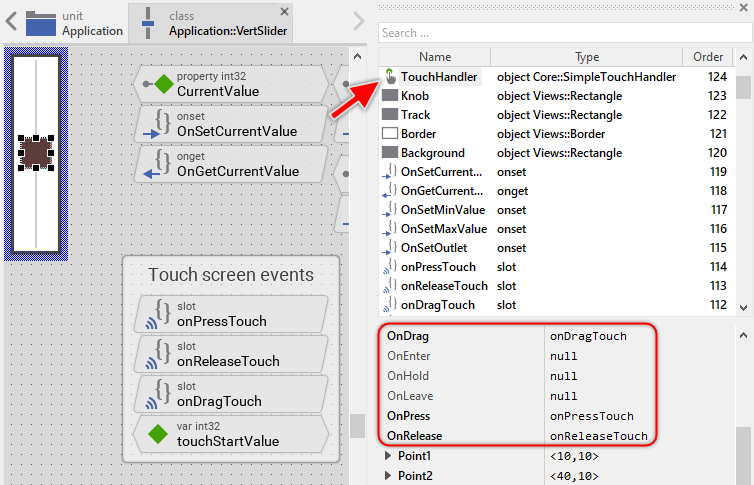Click the touchStartValue variable diamond icon
The width and height of the screenshot is (754, 485).
(156, 434)
